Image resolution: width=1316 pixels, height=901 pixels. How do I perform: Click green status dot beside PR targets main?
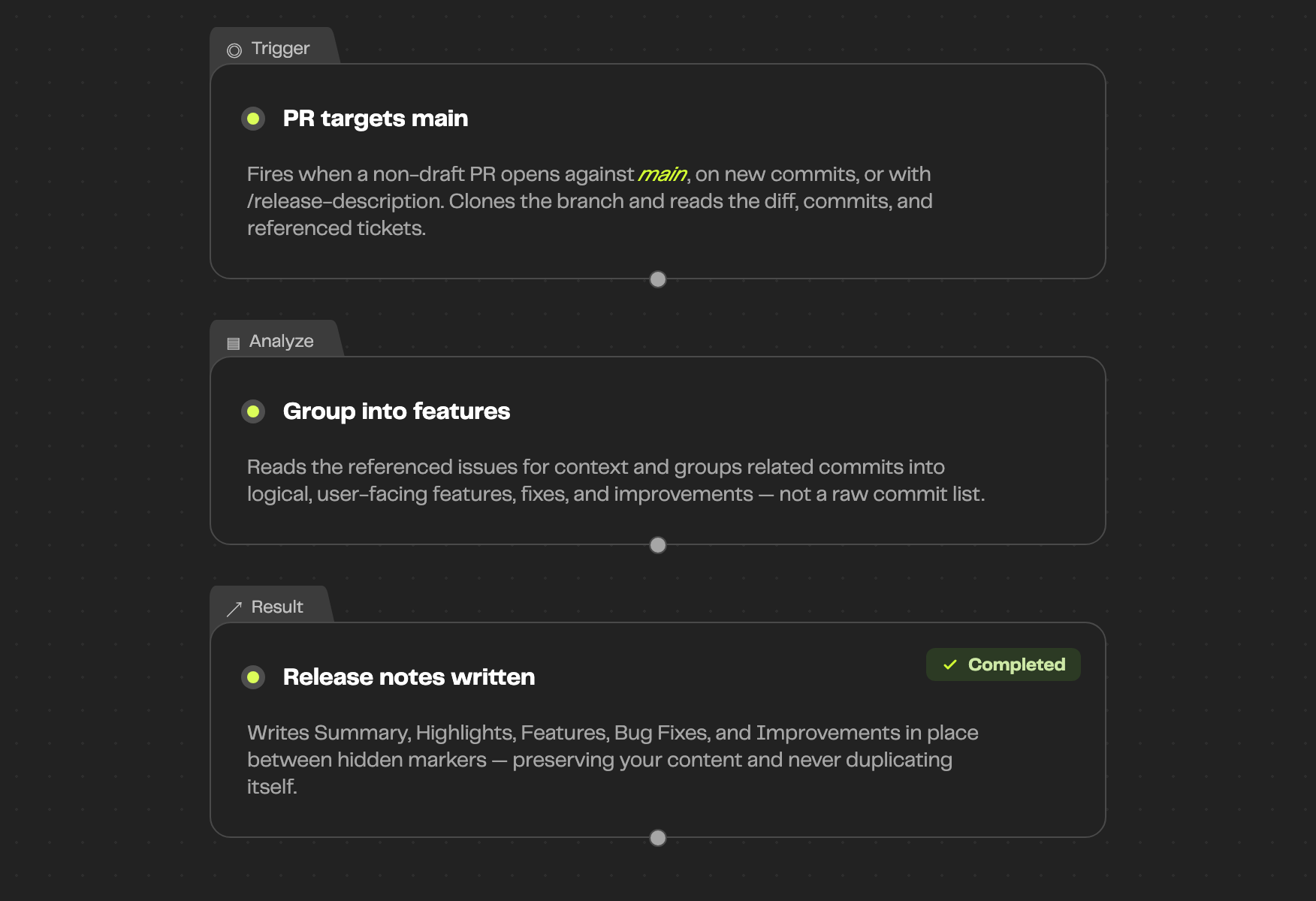[253, 119]
